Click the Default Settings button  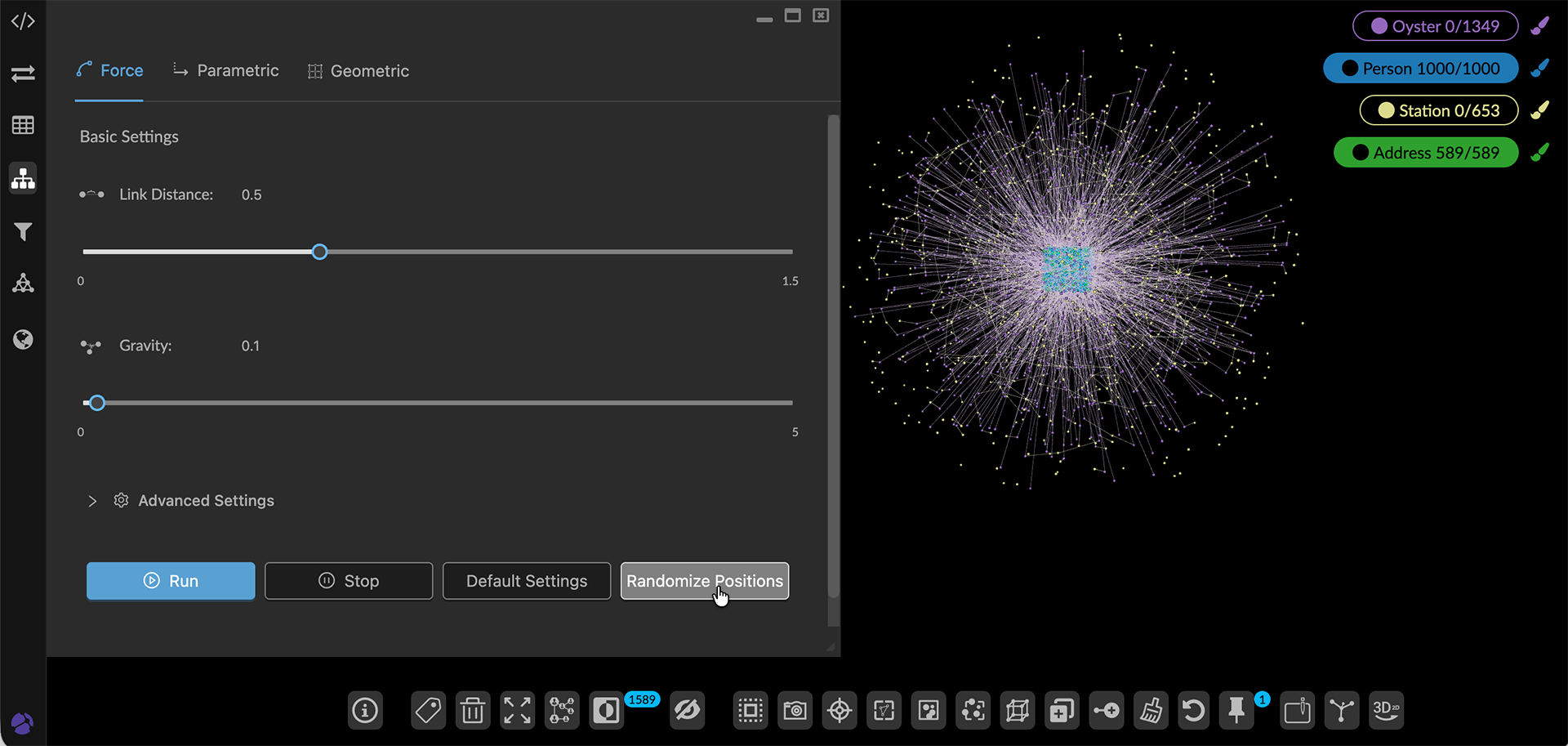point(527,581)
